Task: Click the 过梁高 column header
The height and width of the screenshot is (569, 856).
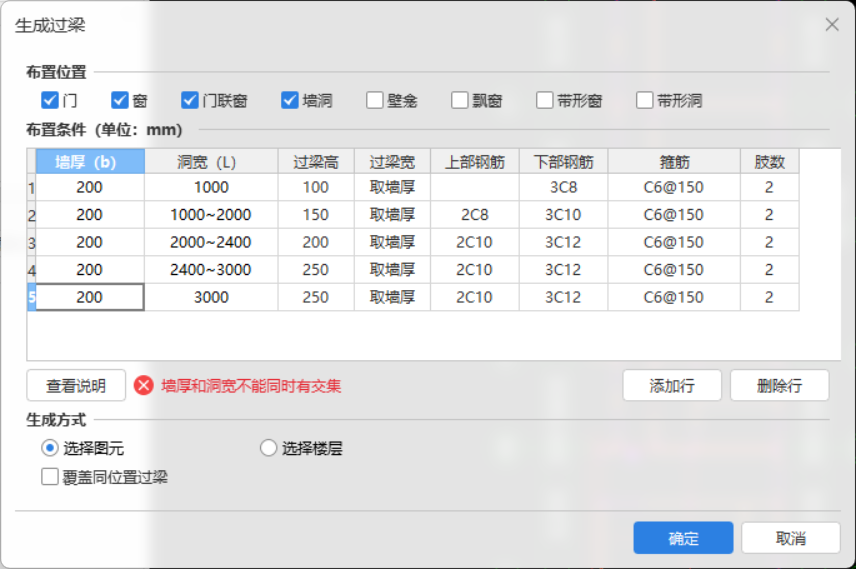Action: pyautogui.click(x=316, y=162)
